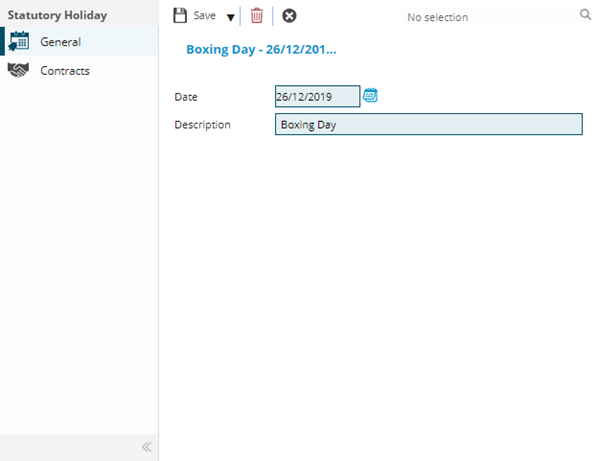Click the empty form area below Description
The height and width of the screenshot is (461, 600).
point(380,280)
